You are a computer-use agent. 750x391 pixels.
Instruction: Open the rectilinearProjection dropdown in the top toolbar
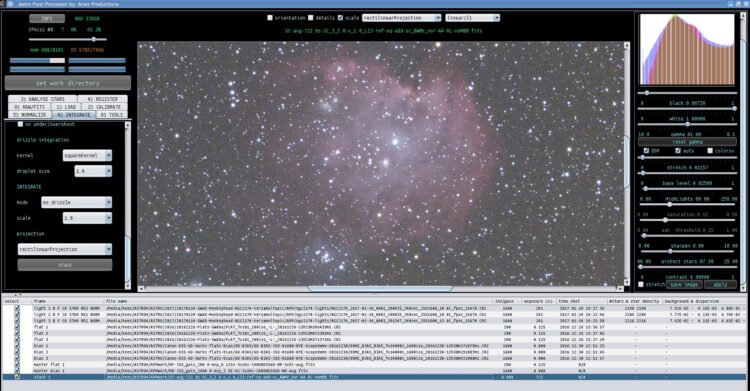[401, 18]
